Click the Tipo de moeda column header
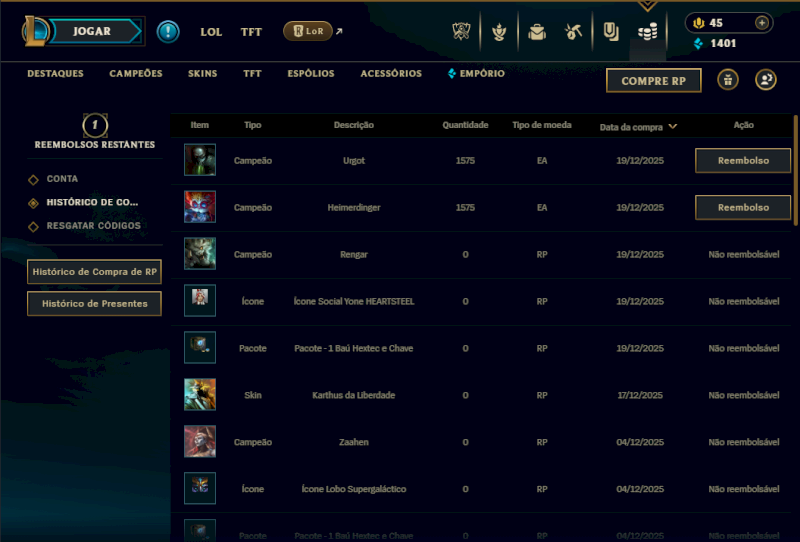The image size is (800, 542). pos(542,125)
